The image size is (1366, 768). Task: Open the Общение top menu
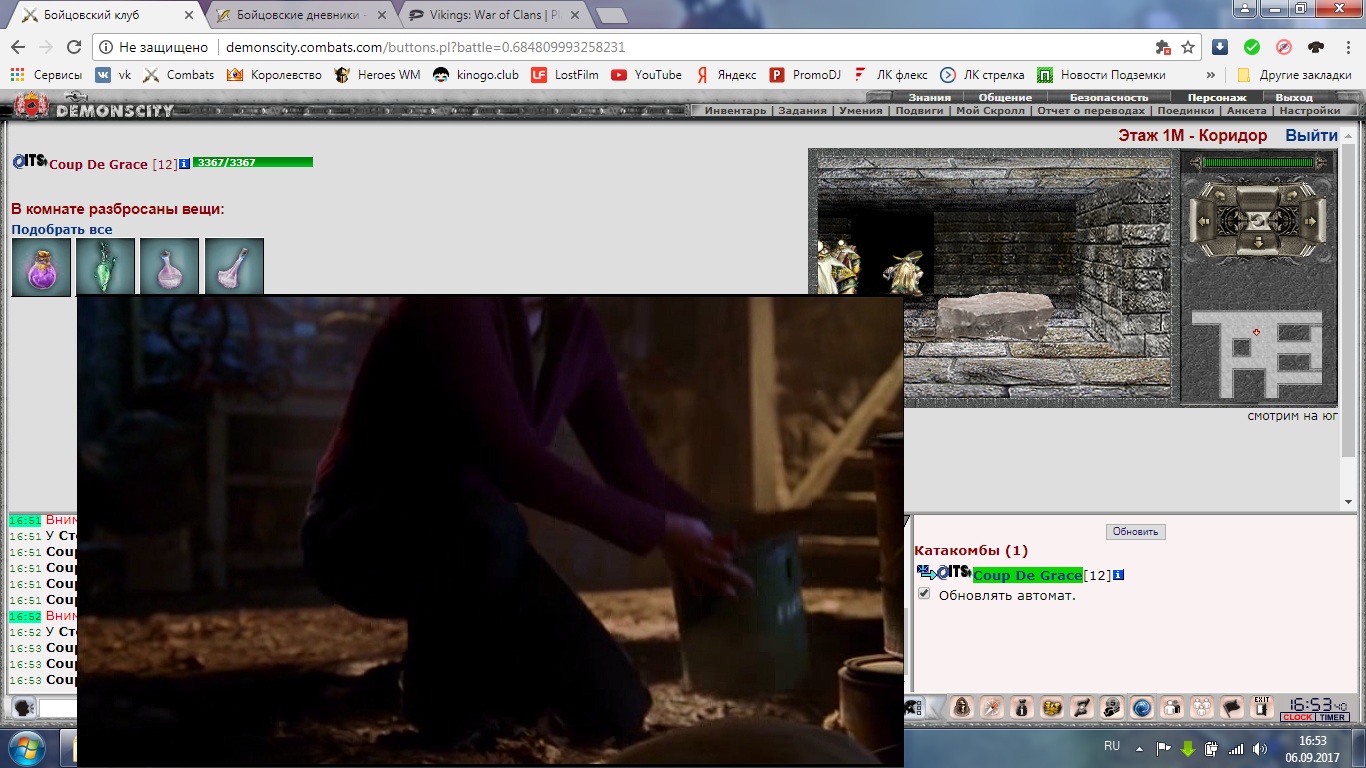coord(1005,97)
